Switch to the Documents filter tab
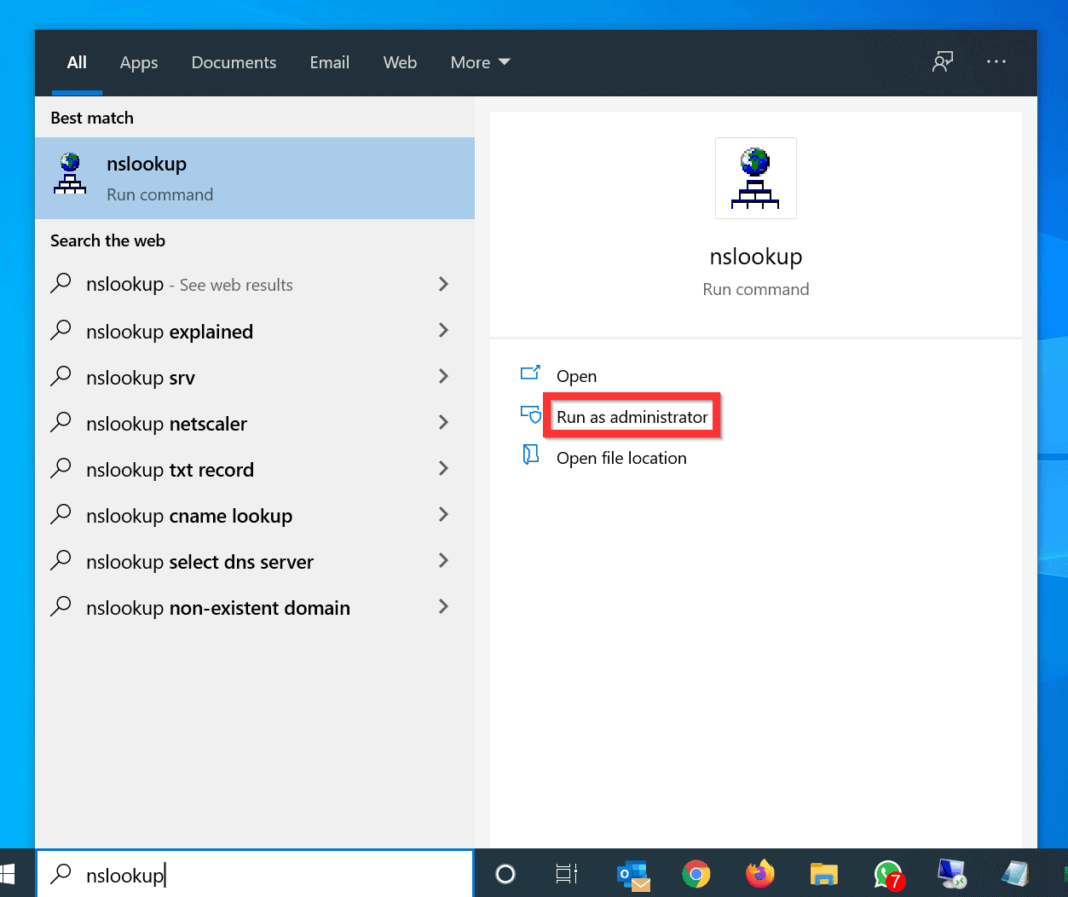Screen dimensions: 1068x897 233,62
